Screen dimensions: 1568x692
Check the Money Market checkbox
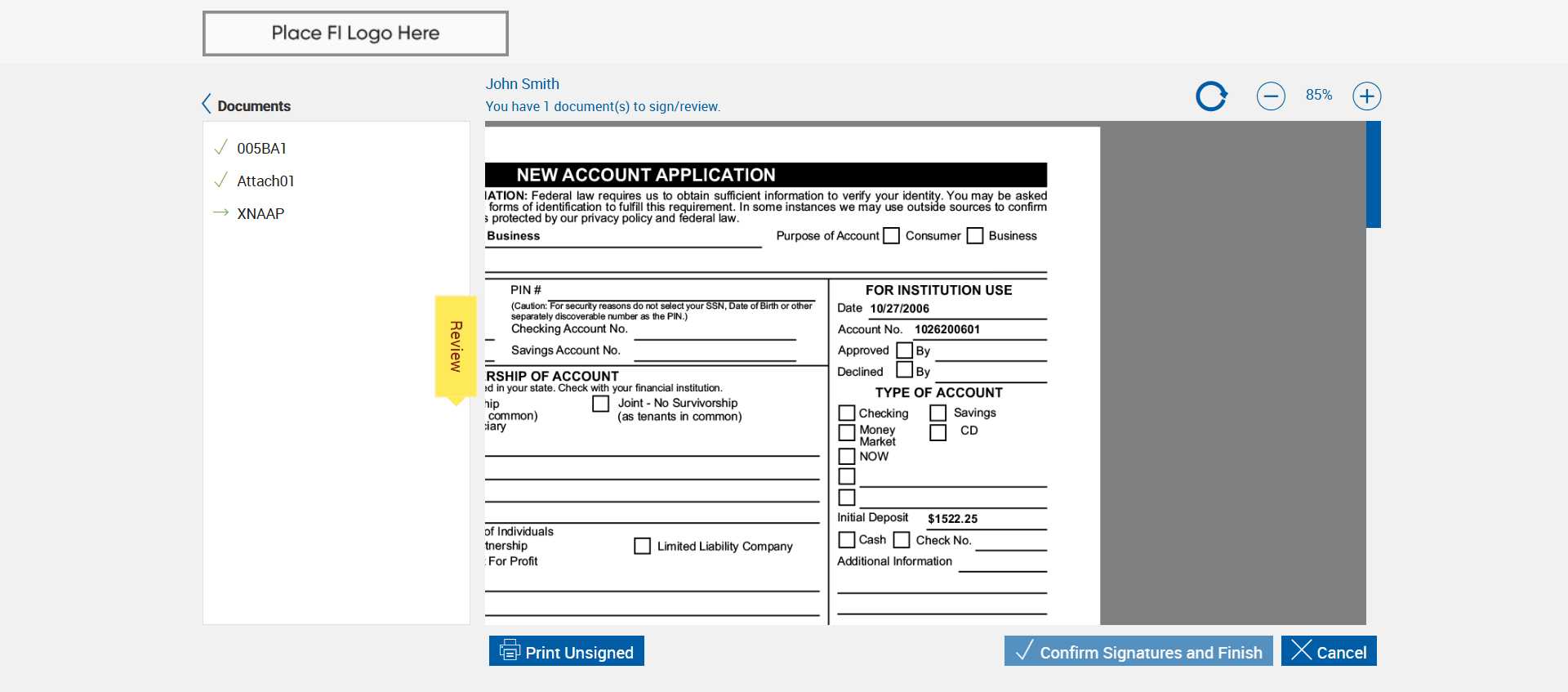coord(847,432)
